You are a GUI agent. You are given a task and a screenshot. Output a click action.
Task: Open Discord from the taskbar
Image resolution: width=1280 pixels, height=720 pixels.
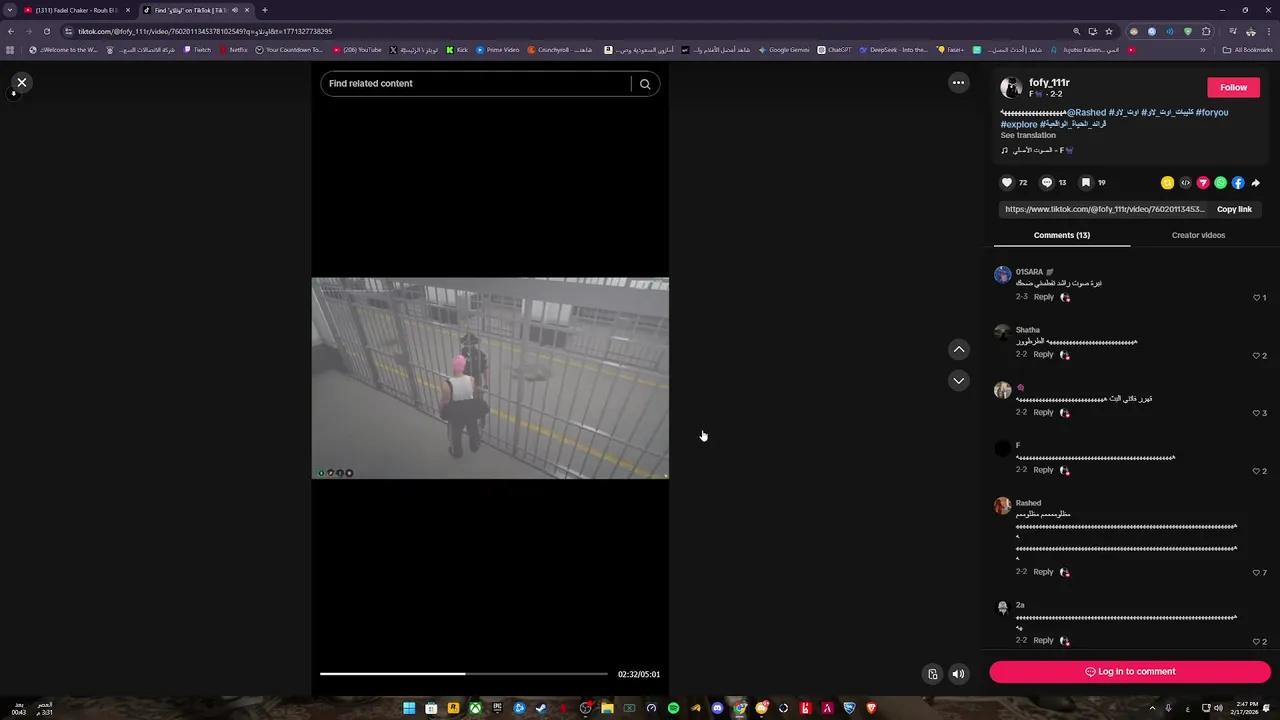(x=717, y=708)
